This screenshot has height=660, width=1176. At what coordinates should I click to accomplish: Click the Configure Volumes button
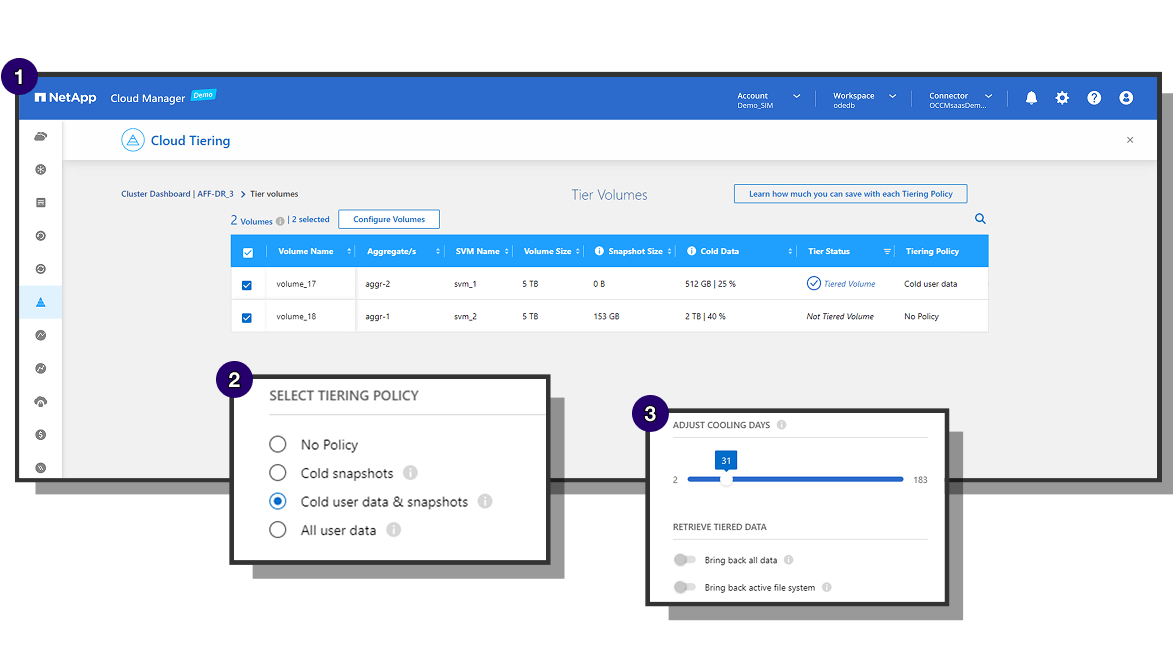(x=389, y=220)
